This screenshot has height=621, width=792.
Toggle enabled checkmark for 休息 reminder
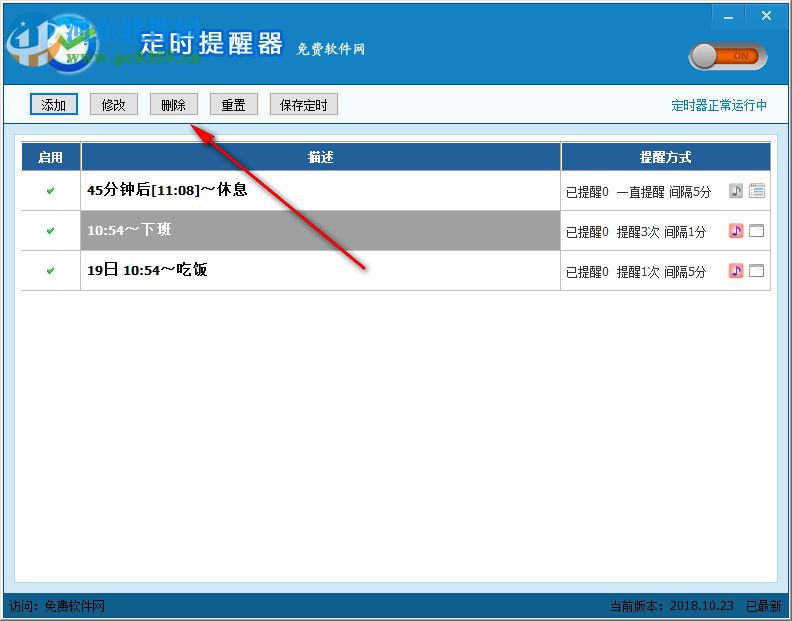[51, 191]
